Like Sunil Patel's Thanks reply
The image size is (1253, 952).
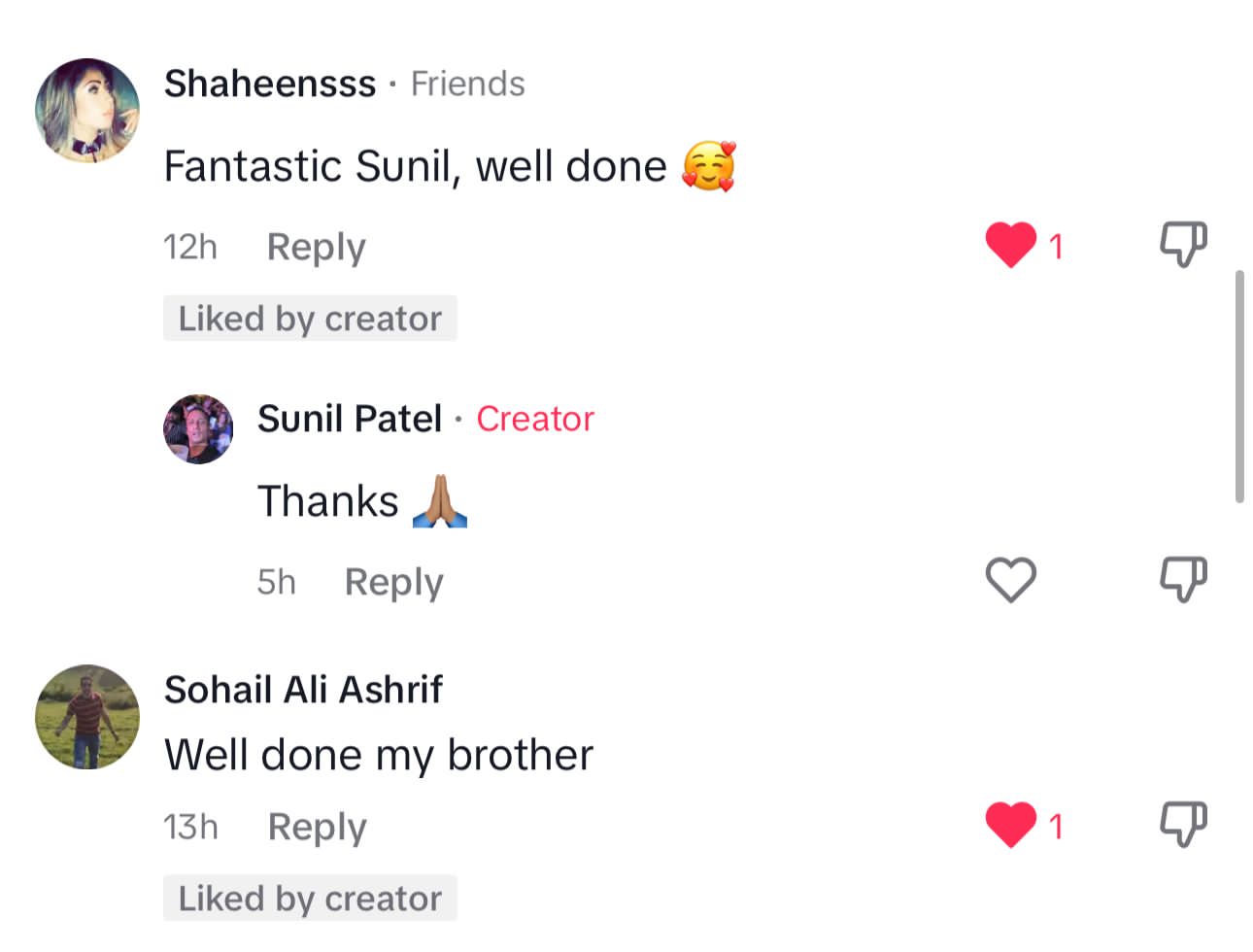point(1011,580)
